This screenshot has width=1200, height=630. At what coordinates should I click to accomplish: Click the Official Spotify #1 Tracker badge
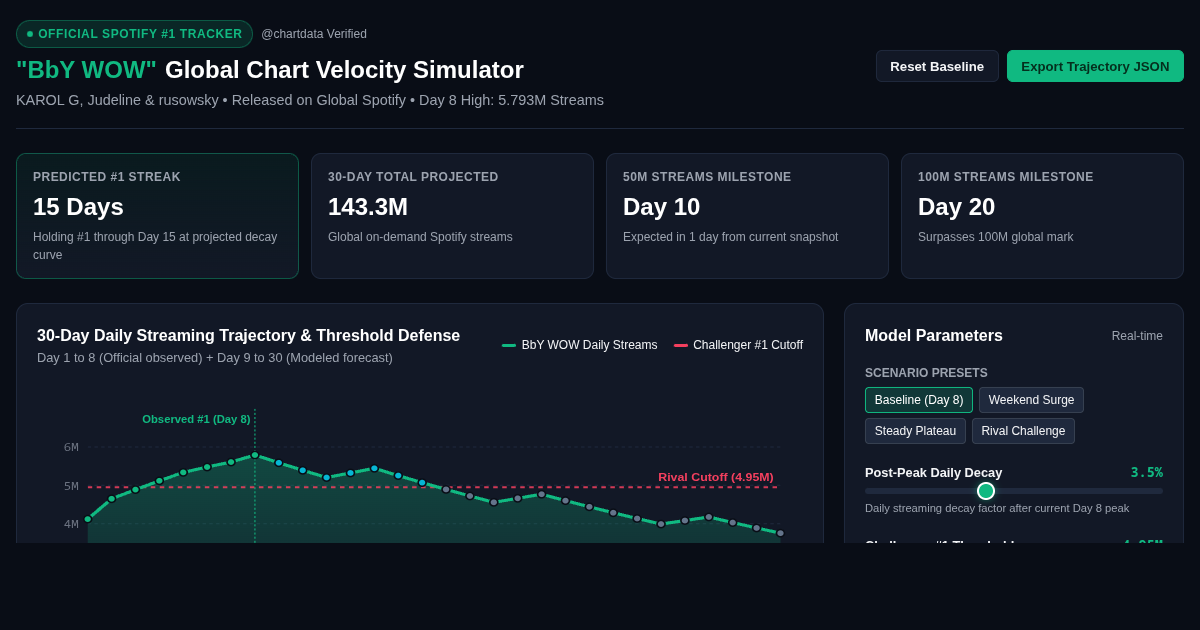(134, 34)
